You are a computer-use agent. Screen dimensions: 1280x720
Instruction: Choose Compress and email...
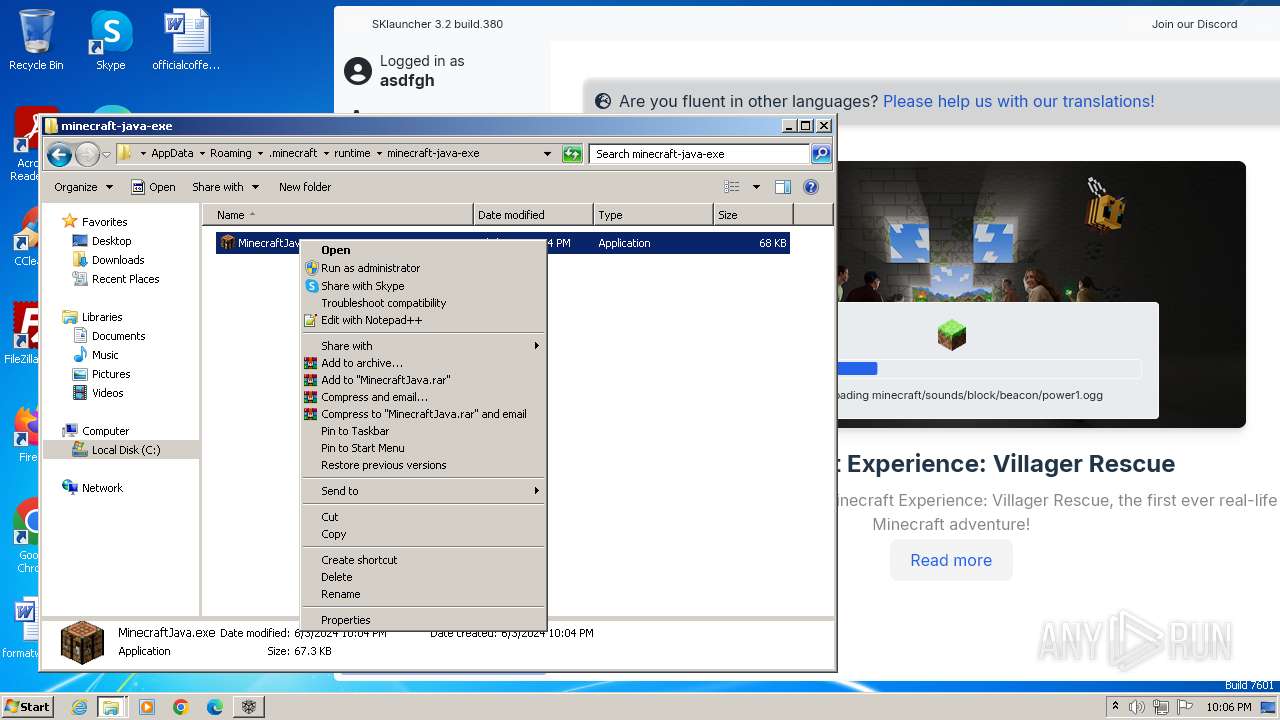tap(424, 397)
